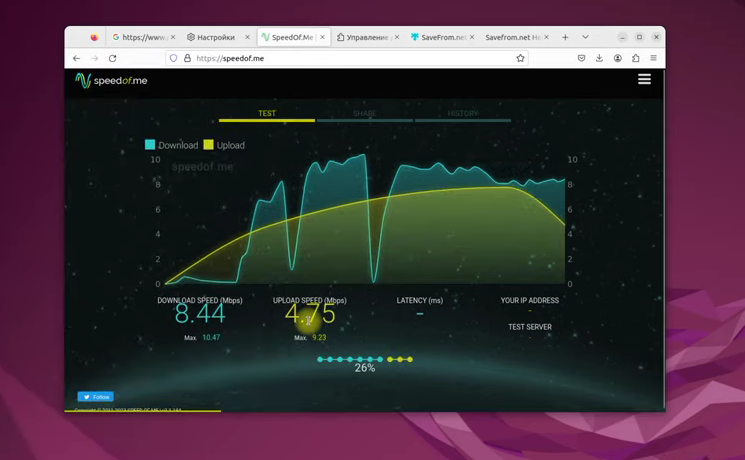This screenshot has width=745, height=460.
Task: Focus the speedof.me address bar
Action: point(347,58)
